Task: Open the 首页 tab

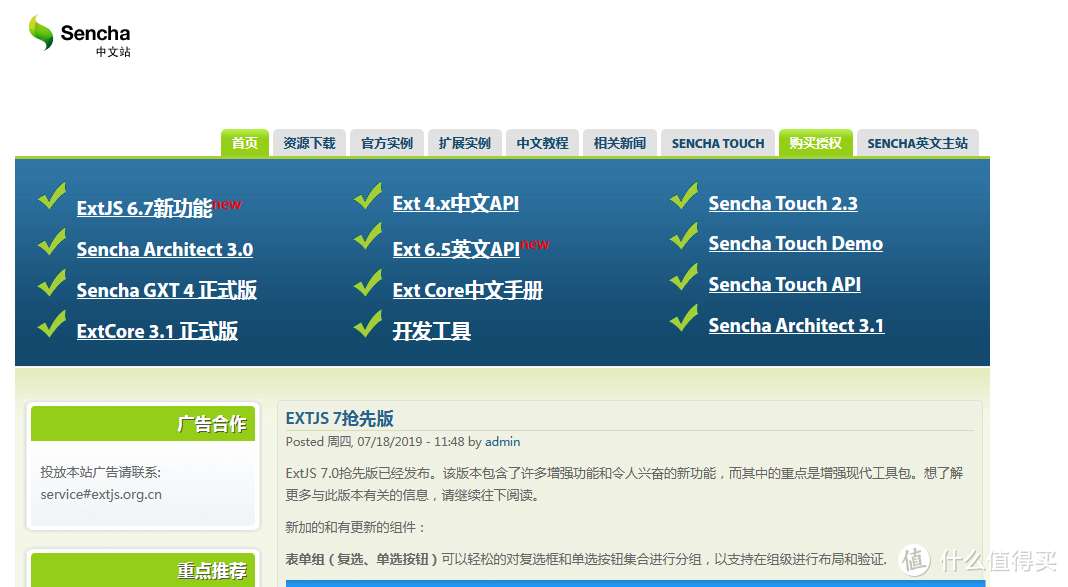Action: coord(245,143)
